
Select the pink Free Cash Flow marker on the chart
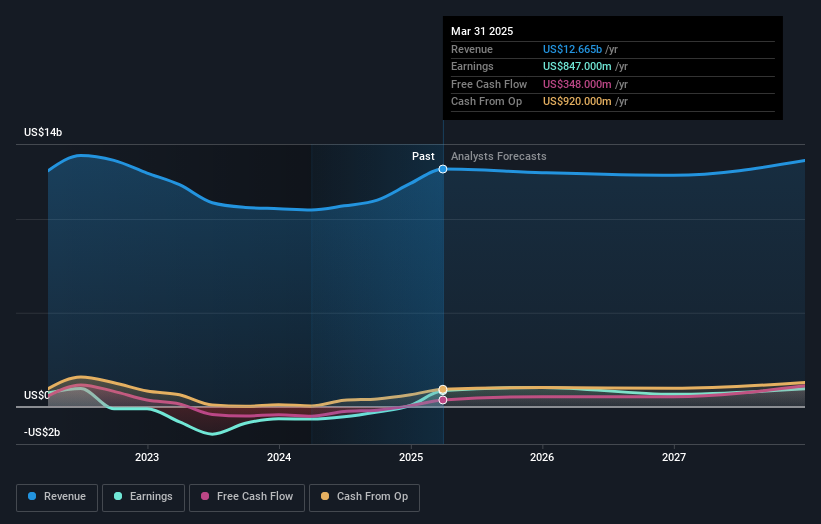(443, 400)
